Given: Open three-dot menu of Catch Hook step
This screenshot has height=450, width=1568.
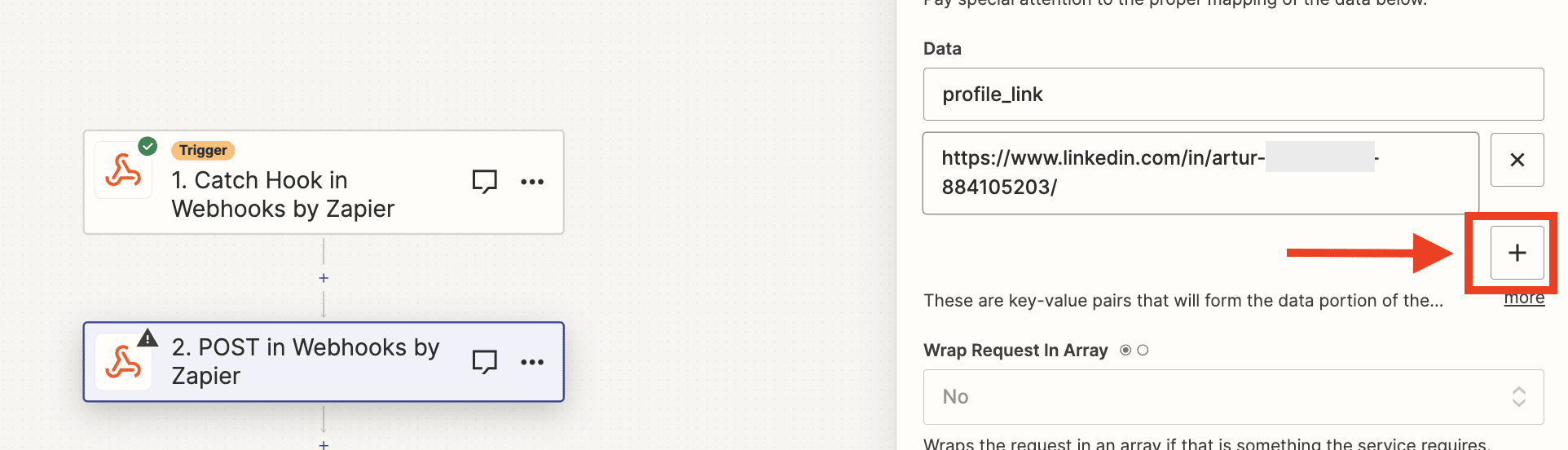Looking at the screenshot, I should (532, 182).
